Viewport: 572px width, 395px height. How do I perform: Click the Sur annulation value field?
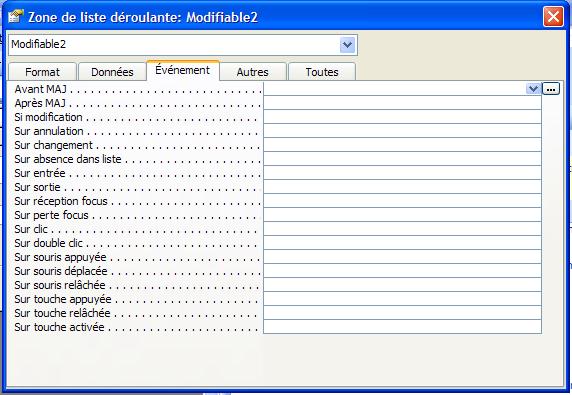point(402,131)
